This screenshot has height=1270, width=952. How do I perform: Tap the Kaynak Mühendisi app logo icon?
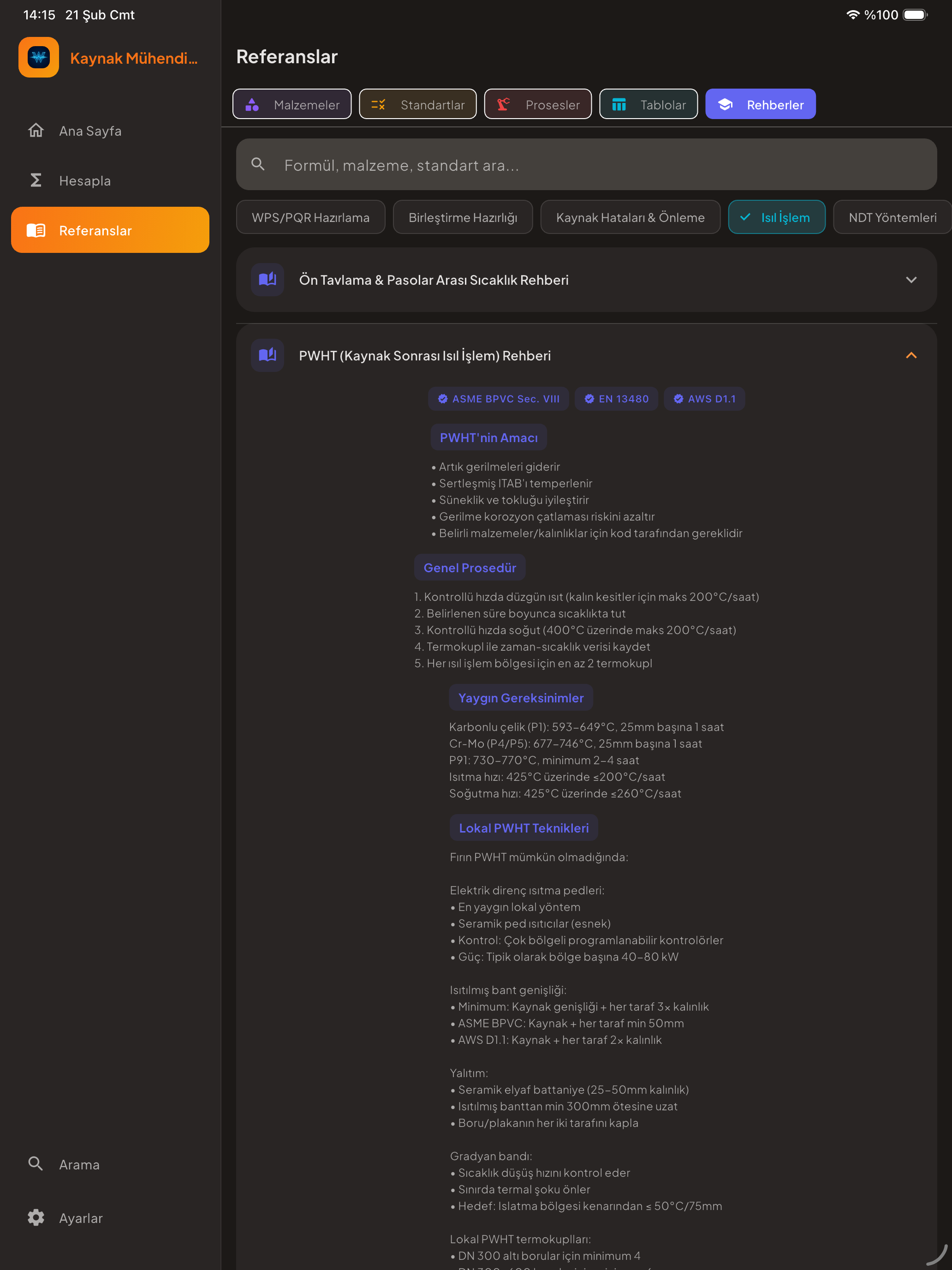(x=38, y=57)
